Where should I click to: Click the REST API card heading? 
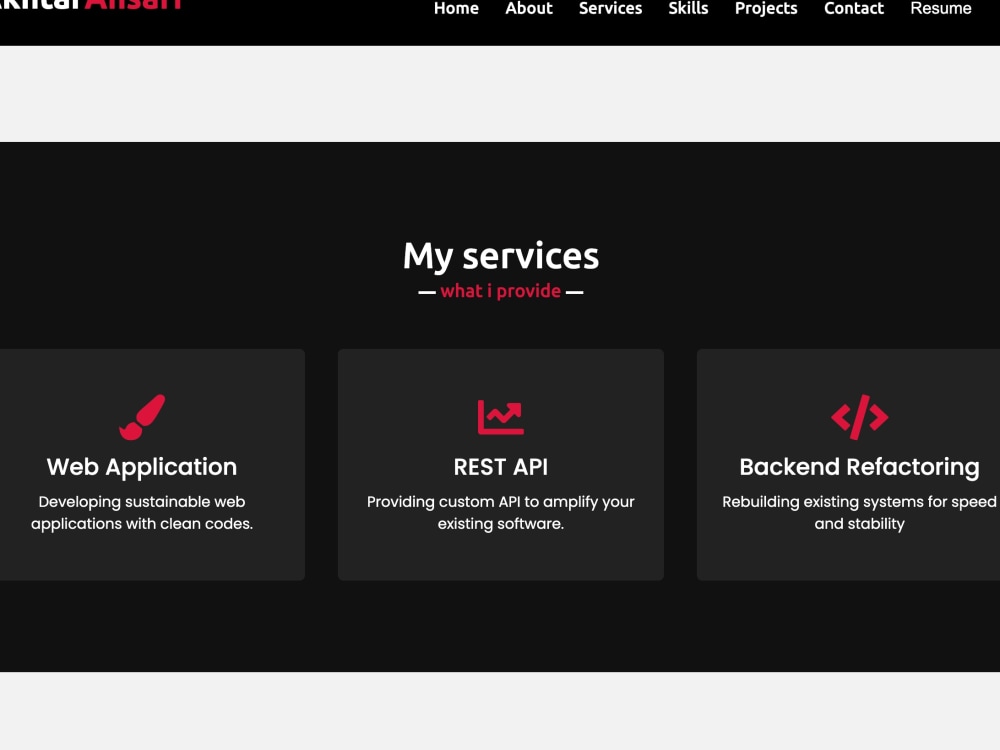pyautogui.click(x=501, y=467)
